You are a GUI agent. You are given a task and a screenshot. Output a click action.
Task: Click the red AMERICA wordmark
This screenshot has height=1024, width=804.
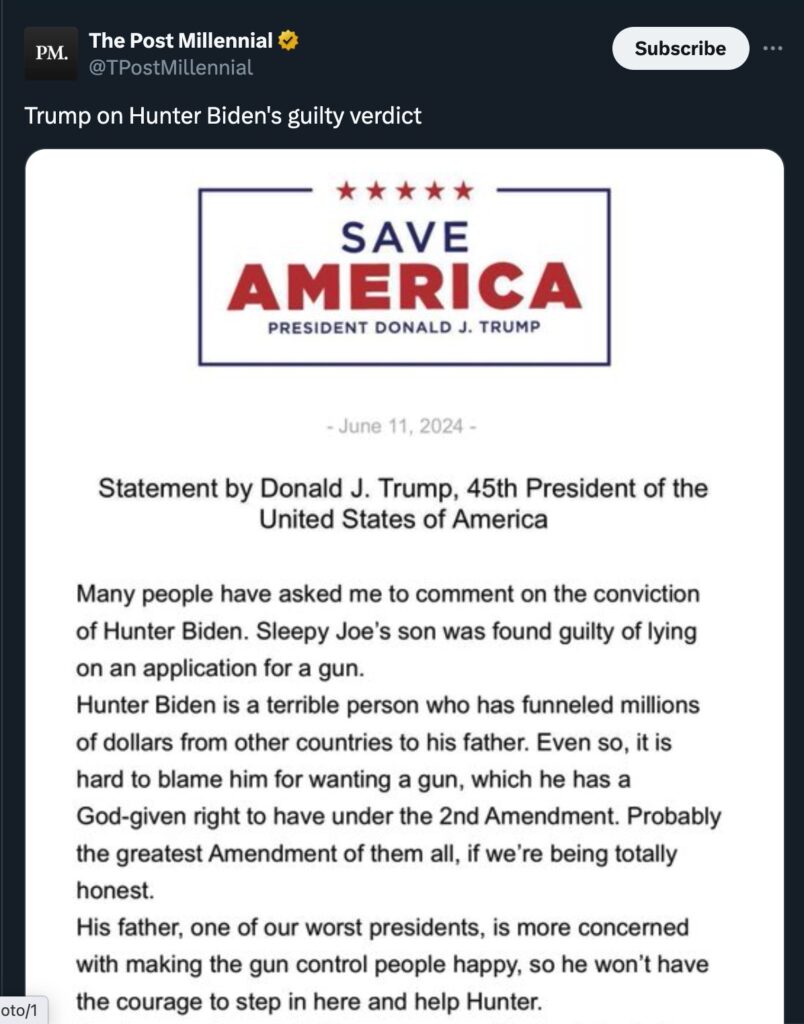pyautogui.click(x=404, y=287)
